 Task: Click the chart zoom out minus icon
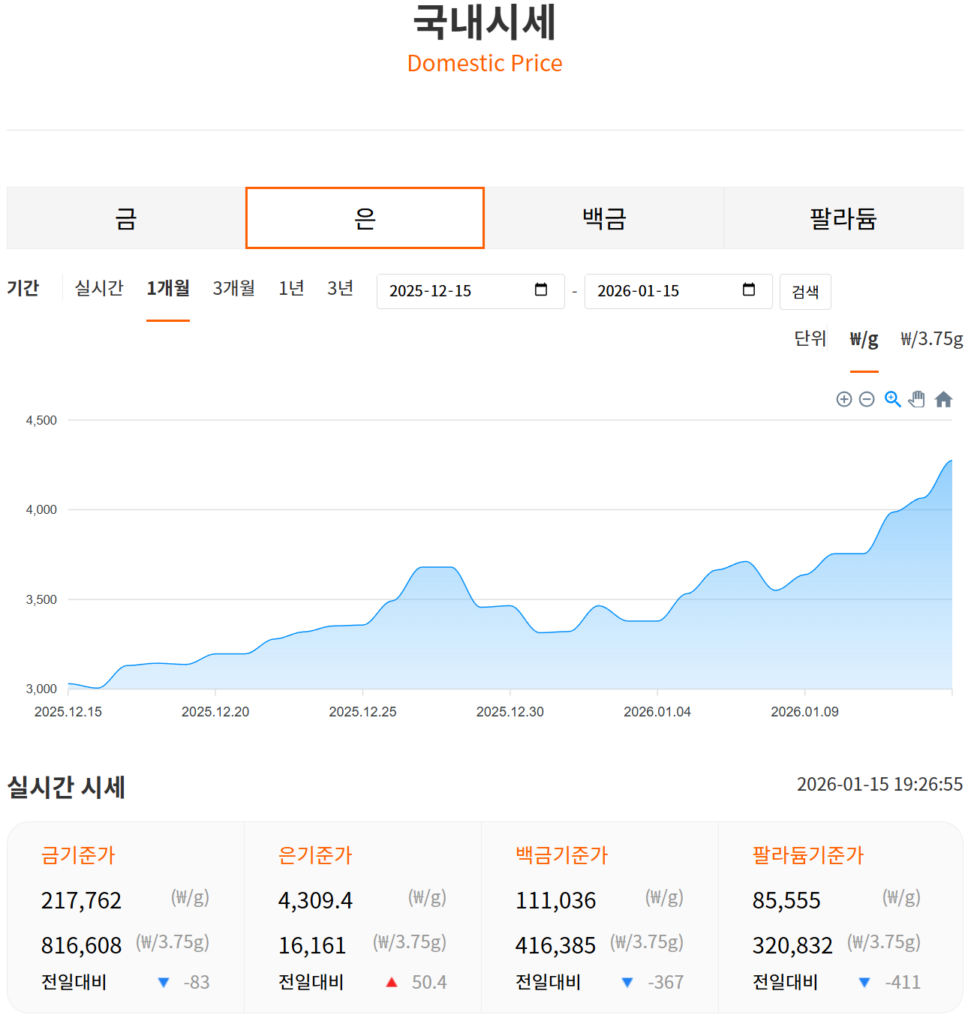[x=867, y=400]
